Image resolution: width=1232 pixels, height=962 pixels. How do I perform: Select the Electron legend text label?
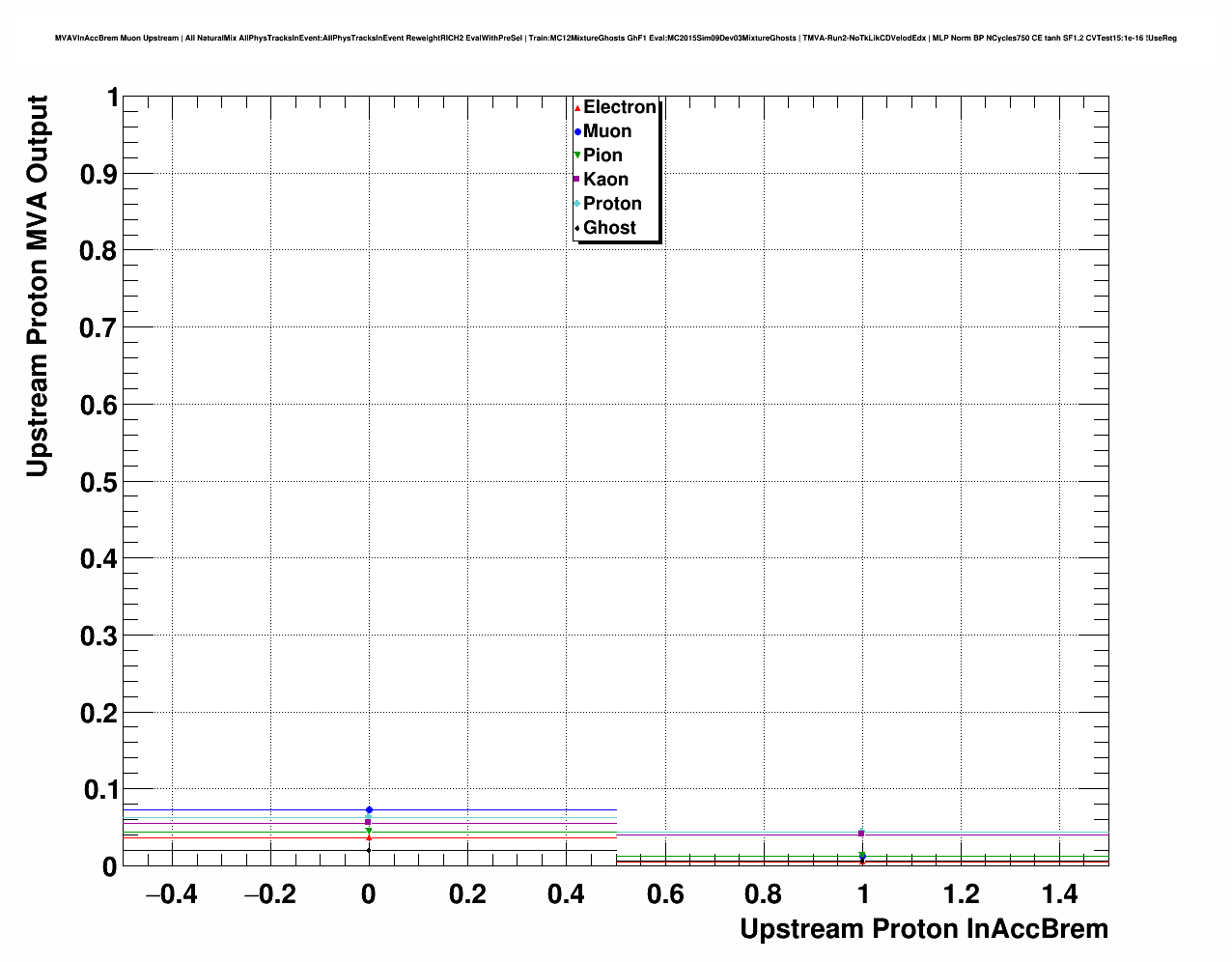[620, 107]
